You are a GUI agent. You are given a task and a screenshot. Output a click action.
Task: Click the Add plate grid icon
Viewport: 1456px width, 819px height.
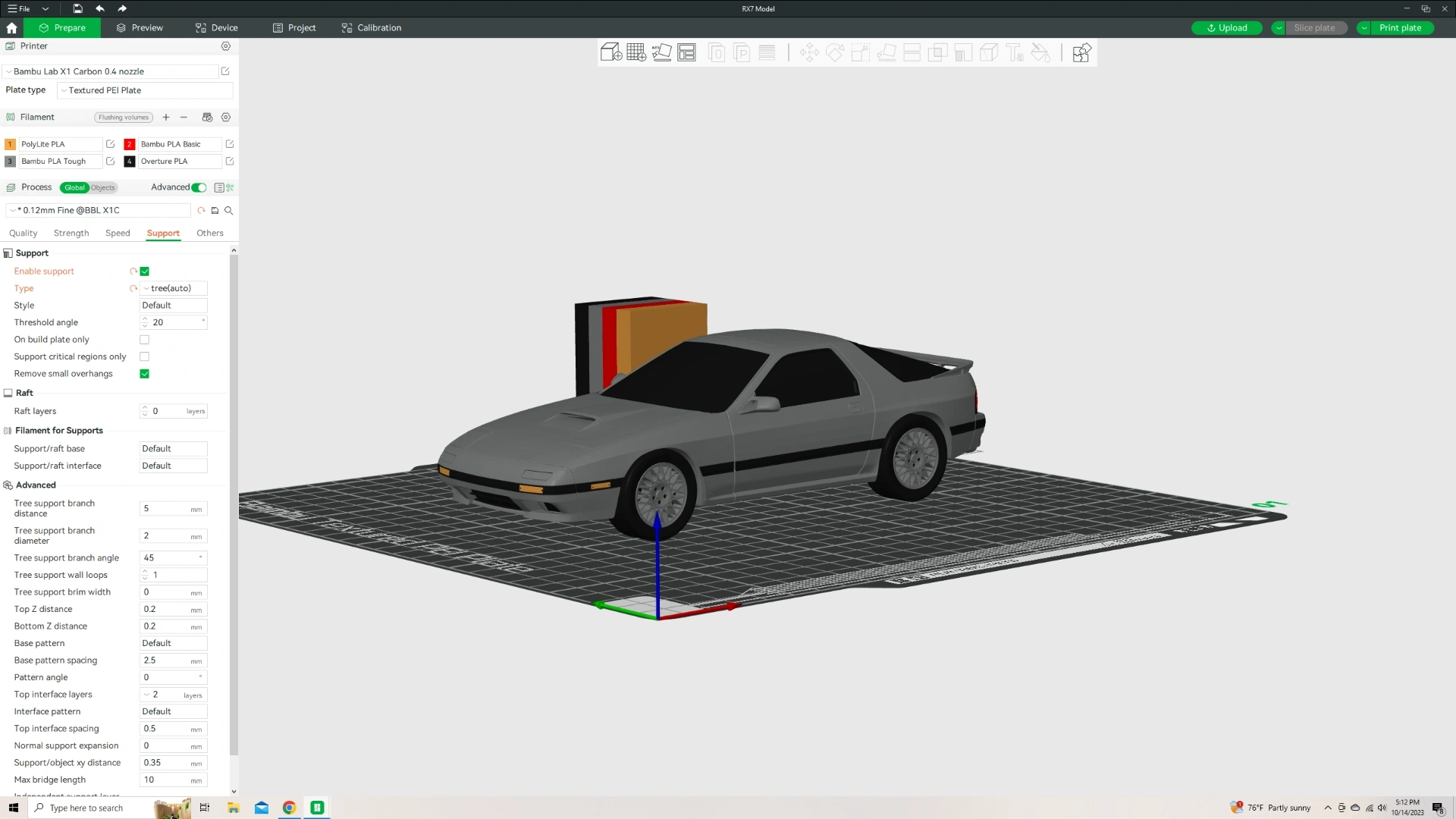636,52
